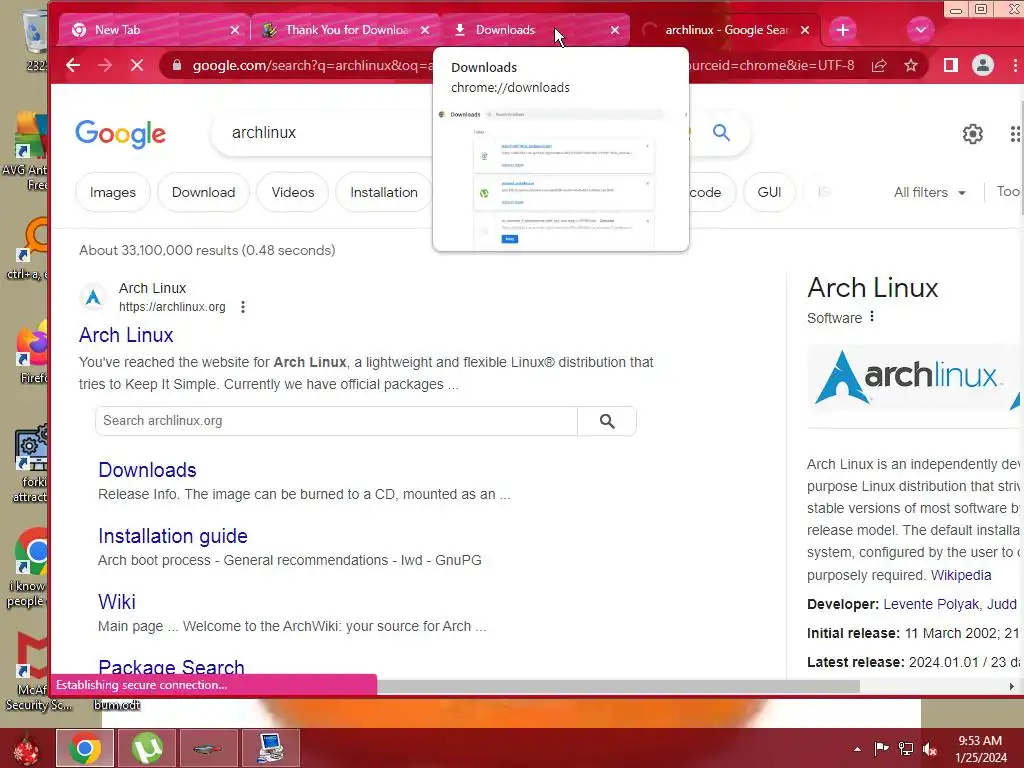Open the tab search dropdown arrow
Screen dimensions: 1024x768
[x=921, y=30]
